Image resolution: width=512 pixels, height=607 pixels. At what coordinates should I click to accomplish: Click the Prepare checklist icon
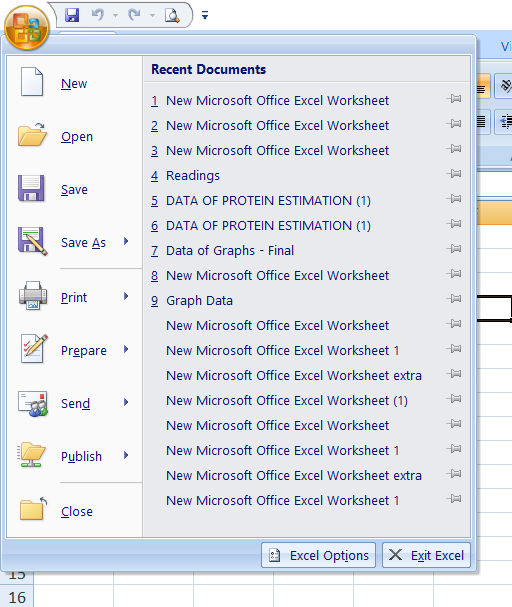(34, 348)
